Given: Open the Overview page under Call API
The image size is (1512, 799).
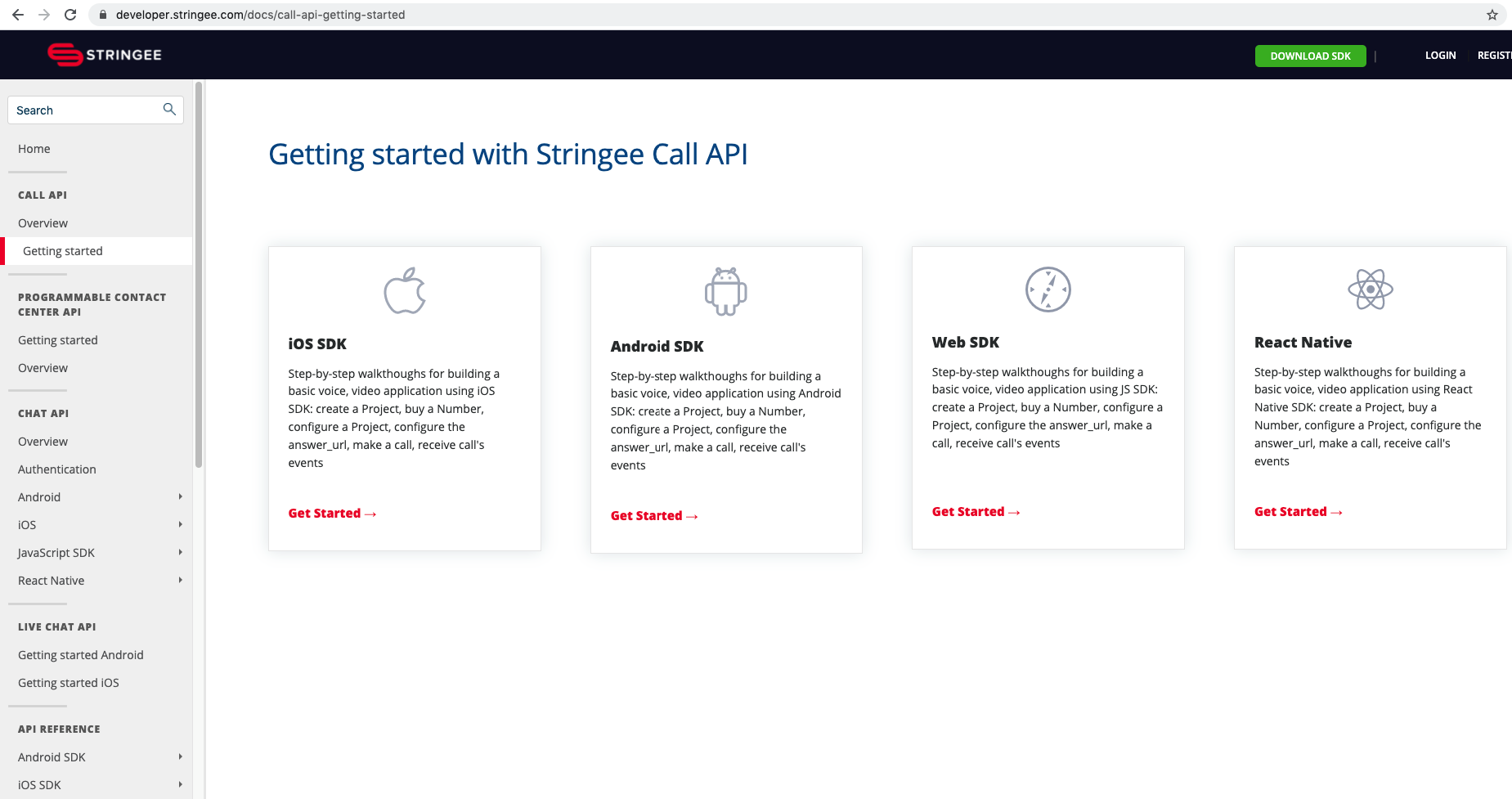Looking at the screenshot, I should [x=43, y=222].
